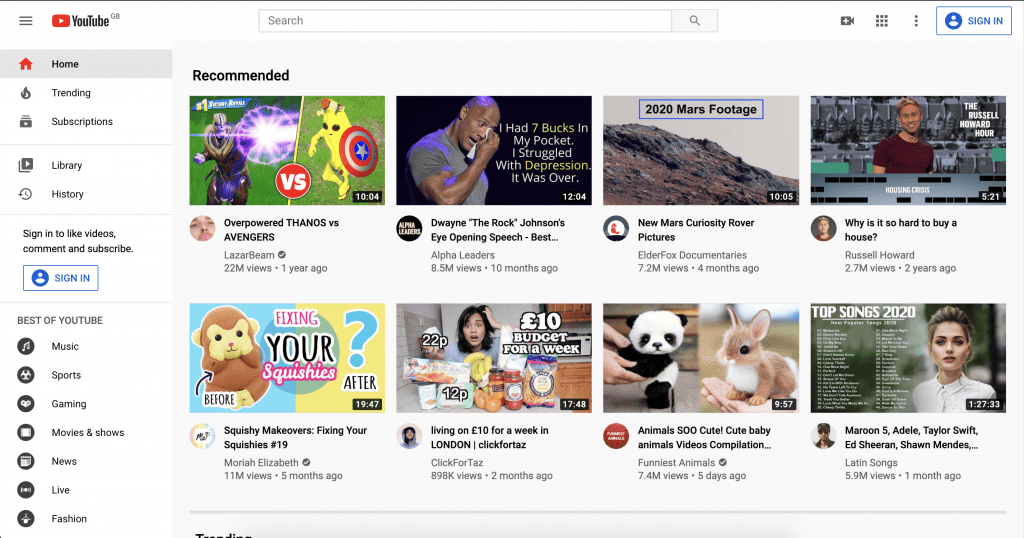Open the LazarBeam channel name link
The image size is (1024, 538).
249,255
